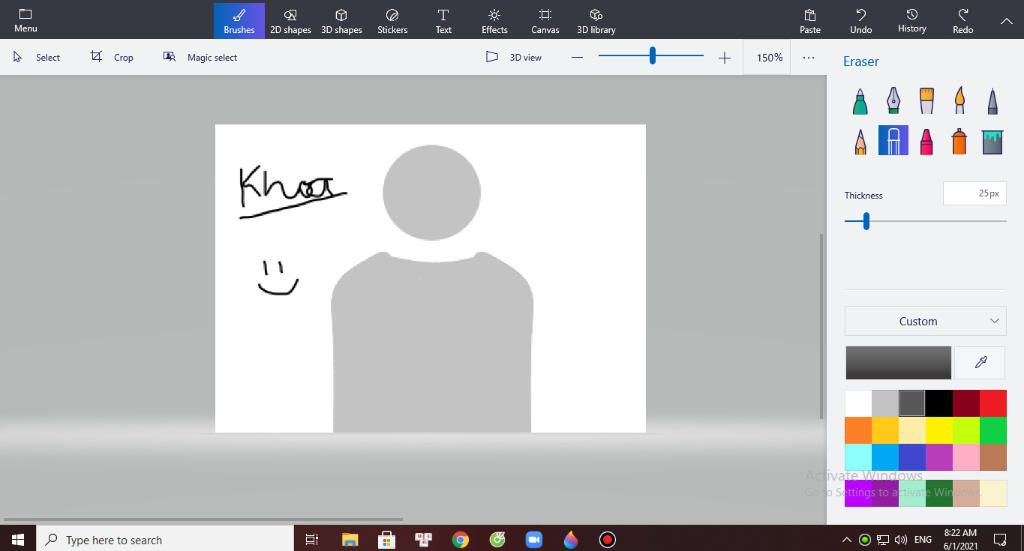Open the more options ellipsis menu
The image size is (1024, 551).
point(808,57)
